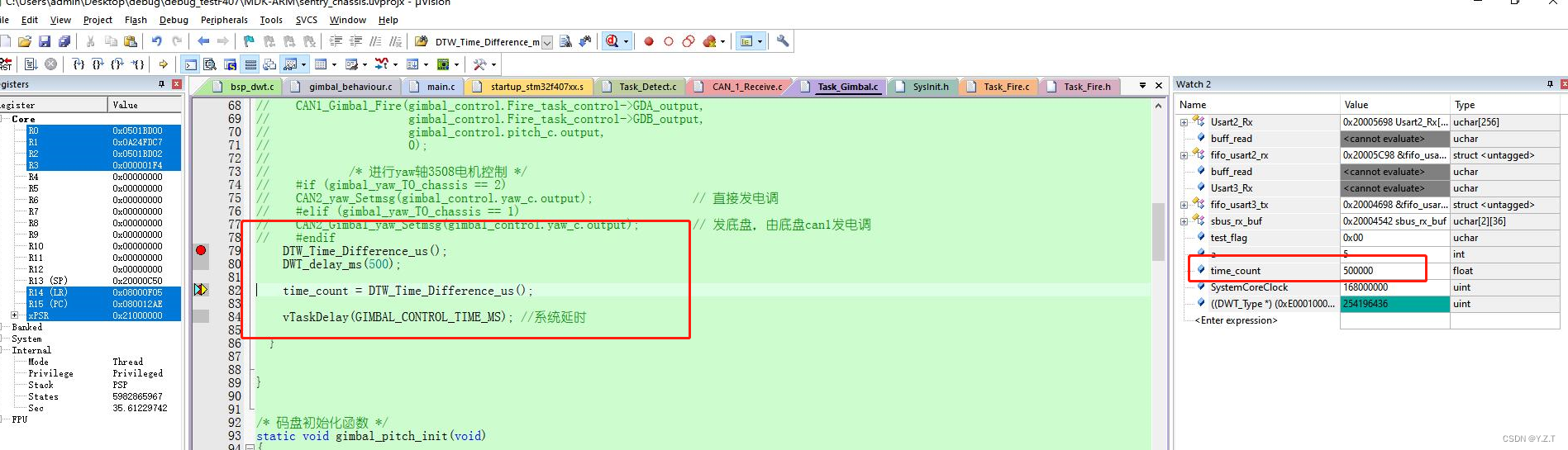This screenshot has width=1568, height=450.
Task: Open the Debug menu
Action: point(174,20)
